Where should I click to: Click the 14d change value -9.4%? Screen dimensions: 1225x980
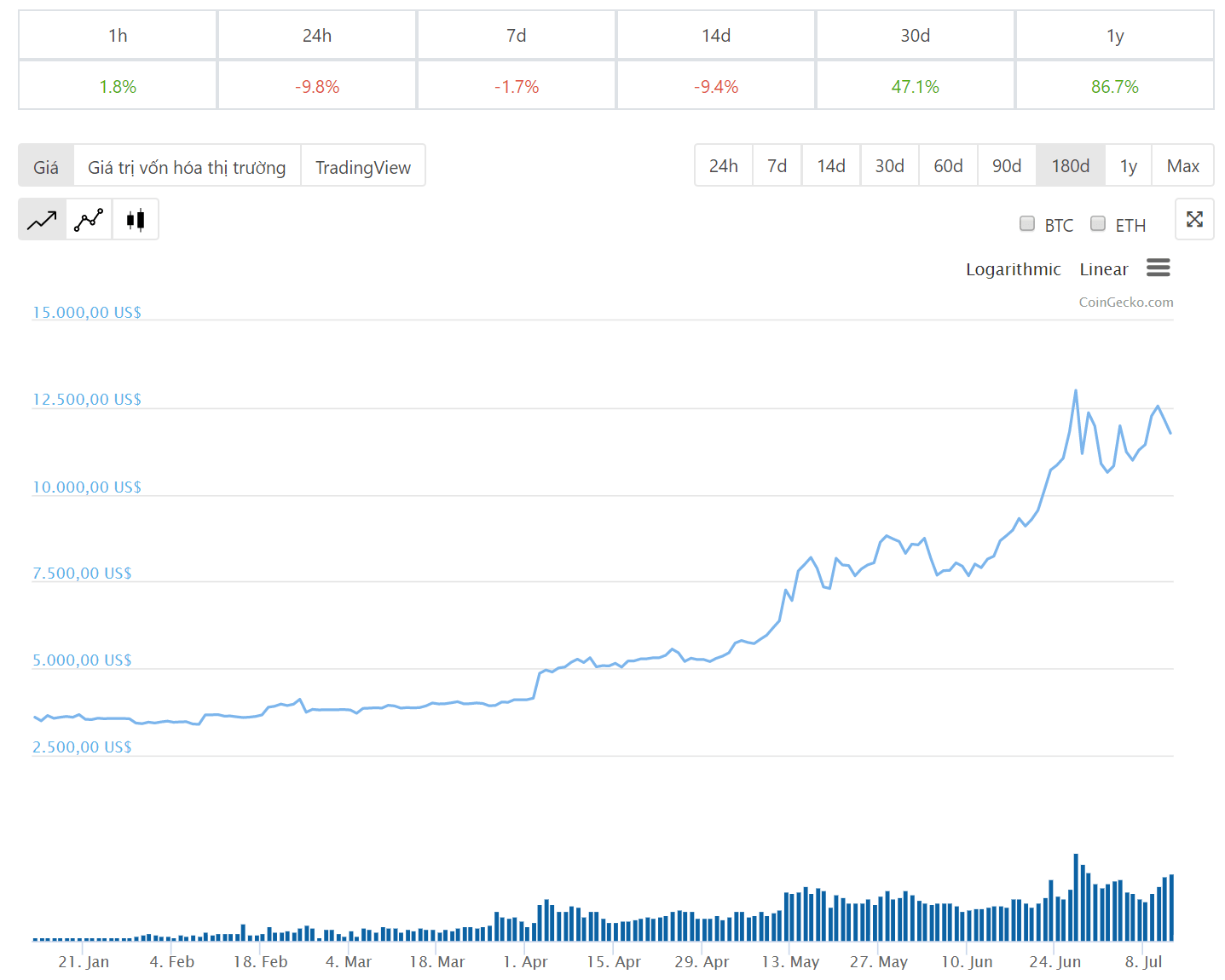point(716,86)
